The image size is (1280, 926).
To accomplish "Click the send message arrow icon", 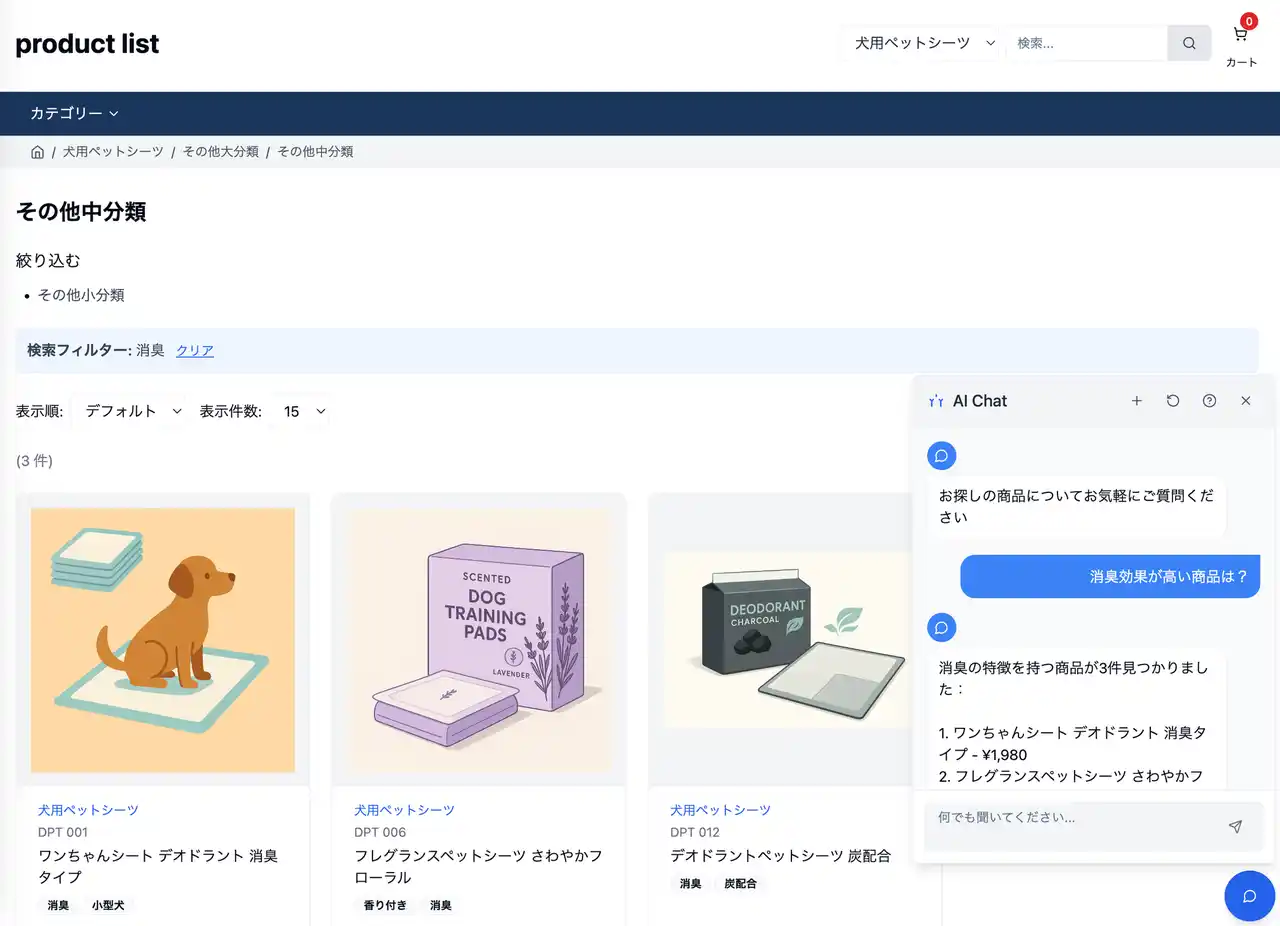I will pos(1235,826).
